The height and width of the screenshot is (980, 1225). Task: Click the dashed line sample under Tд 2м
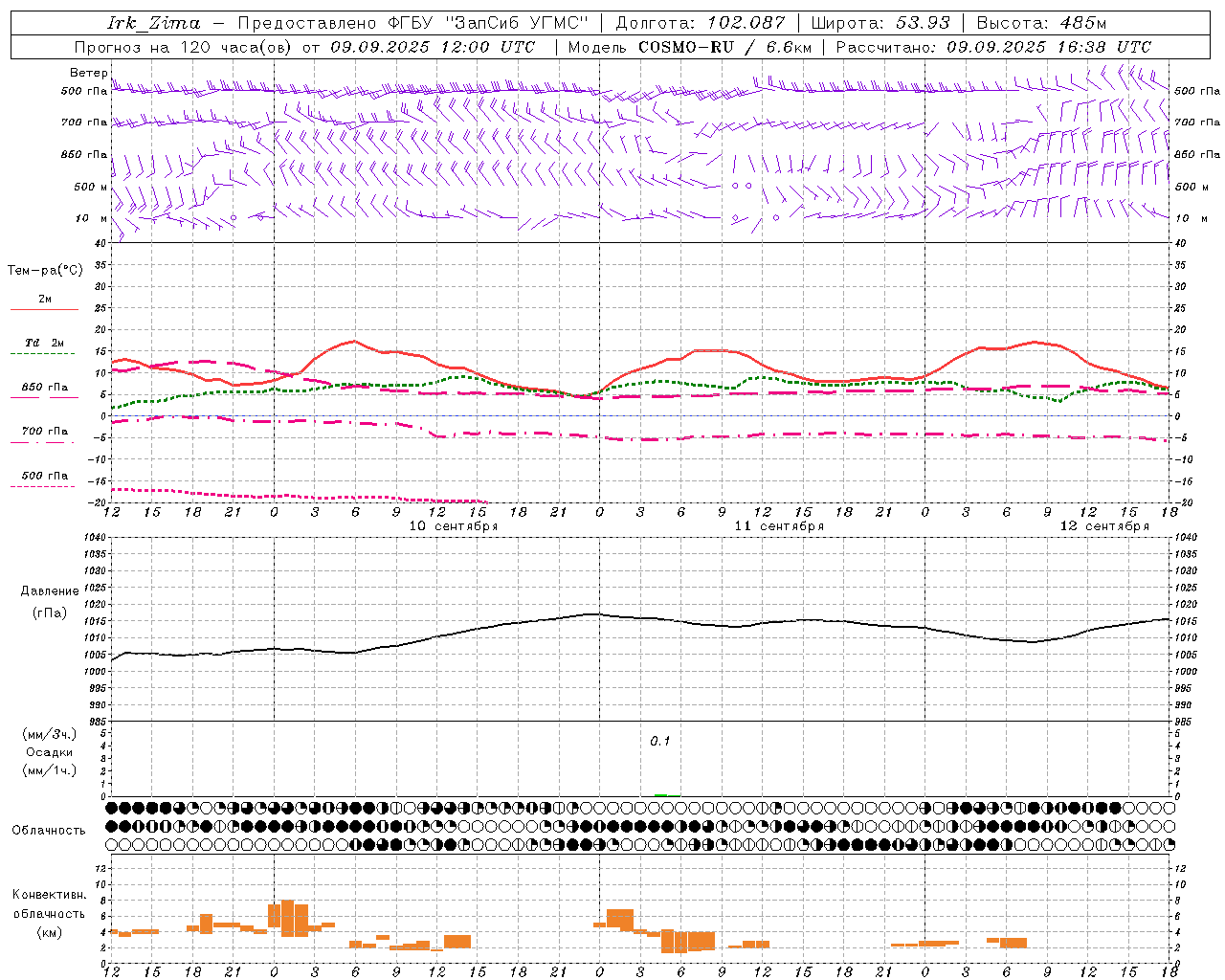point(42,354)
